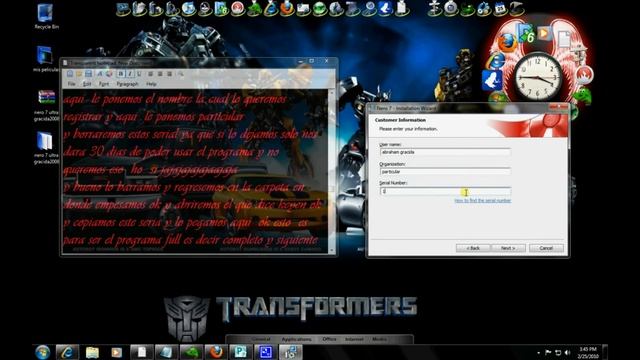
Task: Click the Find magnifier icon in notepad toolbar
Action: (180, 74)
